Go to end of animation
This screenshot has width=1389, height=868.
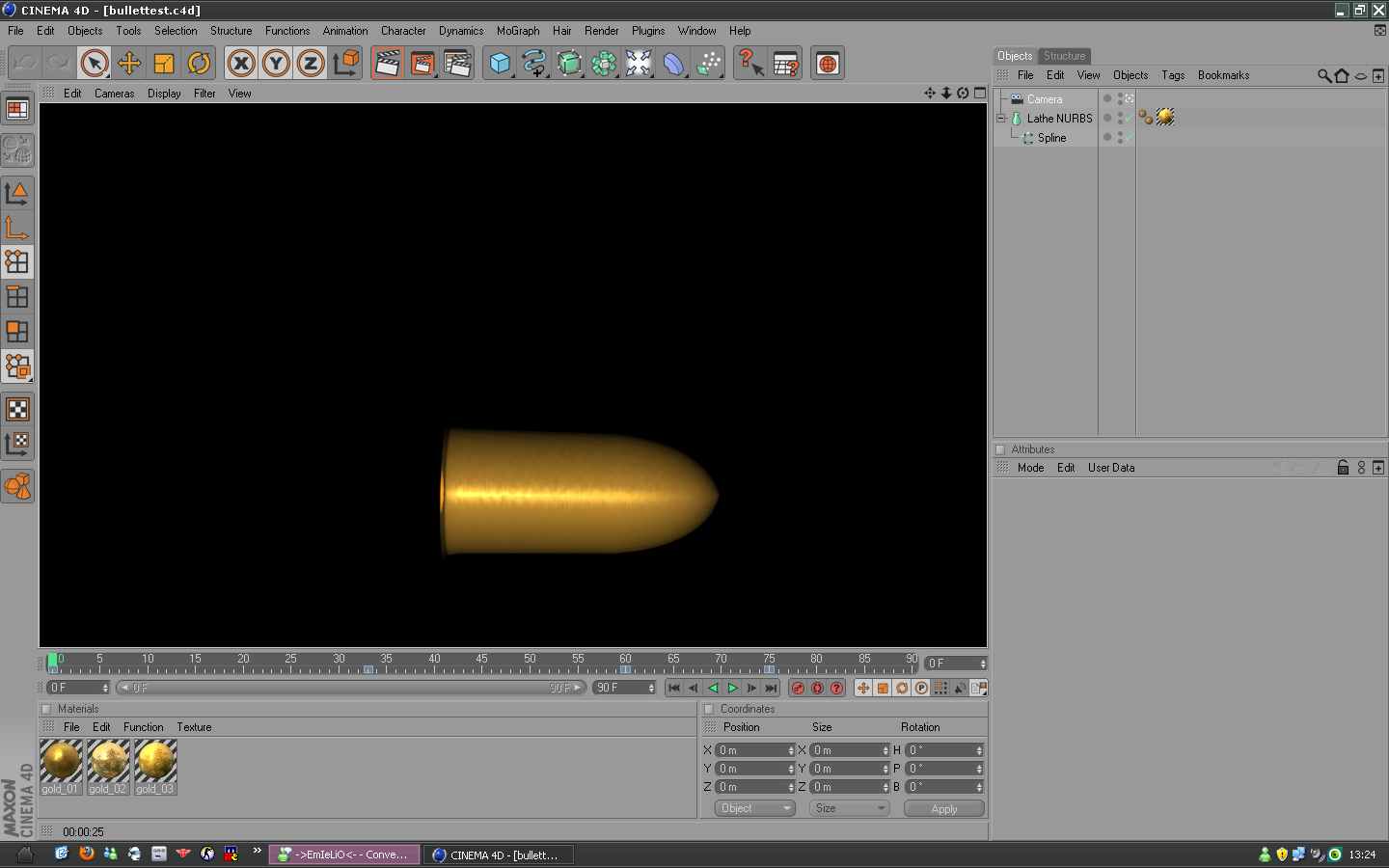point(771,688)
